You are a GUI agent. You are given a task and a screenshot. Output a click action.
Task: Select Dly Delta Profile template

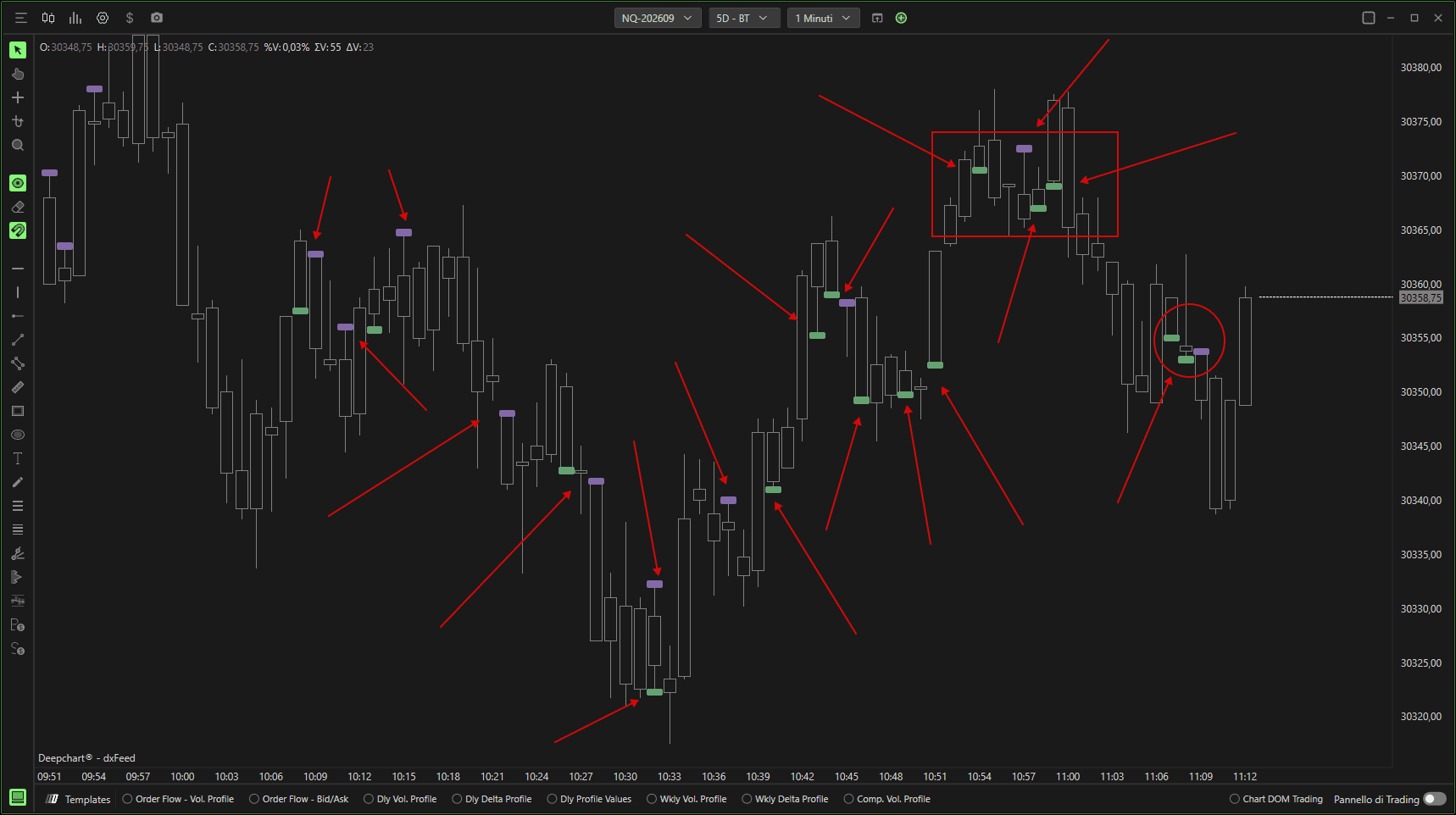click(492, 799)
